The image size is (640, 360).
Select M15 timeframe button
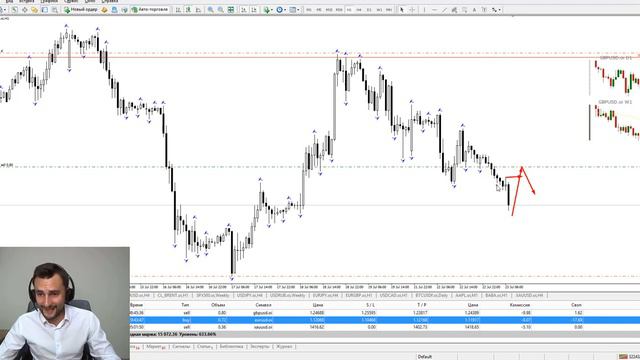pos(329,10)
